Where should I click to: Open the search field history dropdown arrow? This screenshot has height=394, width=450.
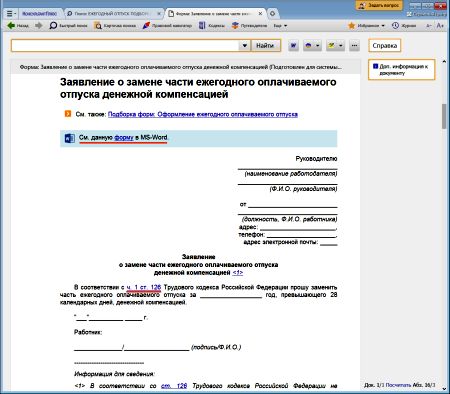245,46
